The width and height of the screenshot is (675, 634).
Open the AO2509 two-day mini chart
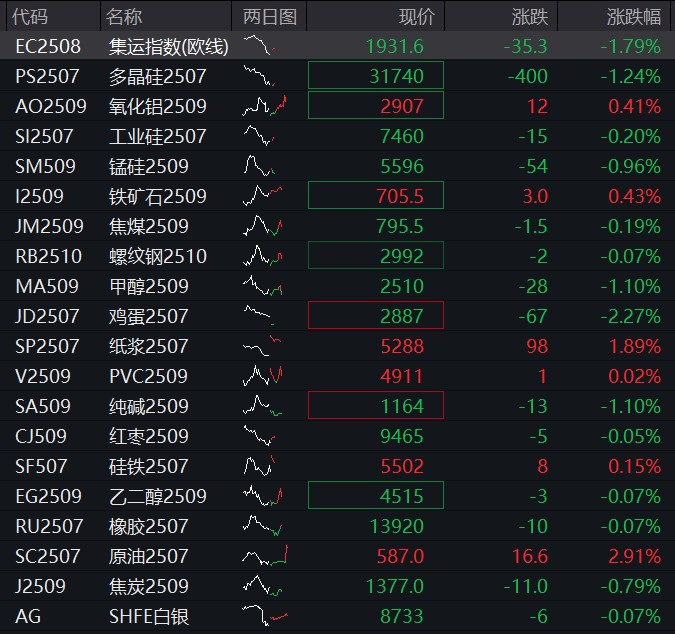coord(265,106)
